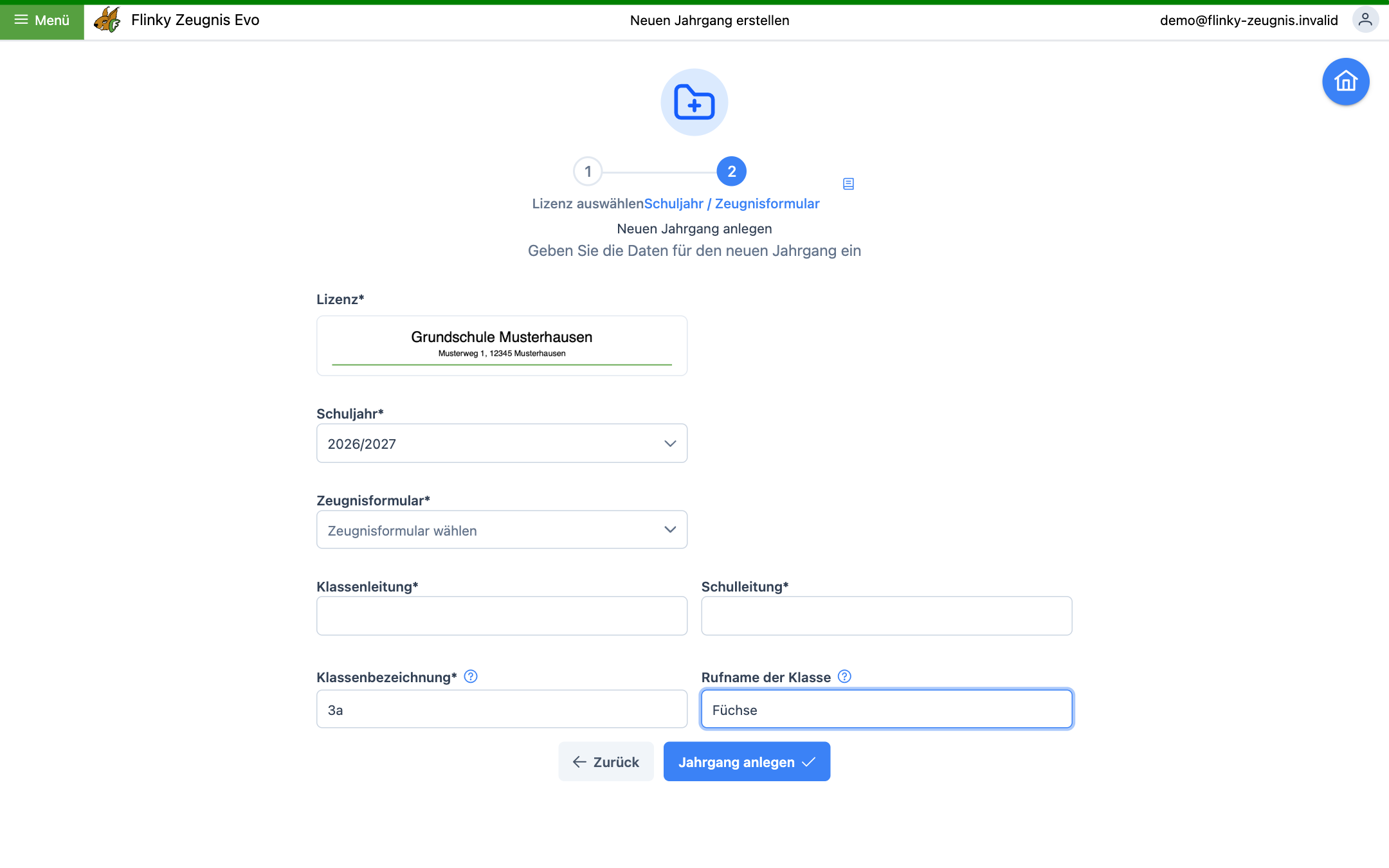Click the demo@flinky-zeugnis.invalid account email
The image size is (1389, 868).
tap(1249, 21)
